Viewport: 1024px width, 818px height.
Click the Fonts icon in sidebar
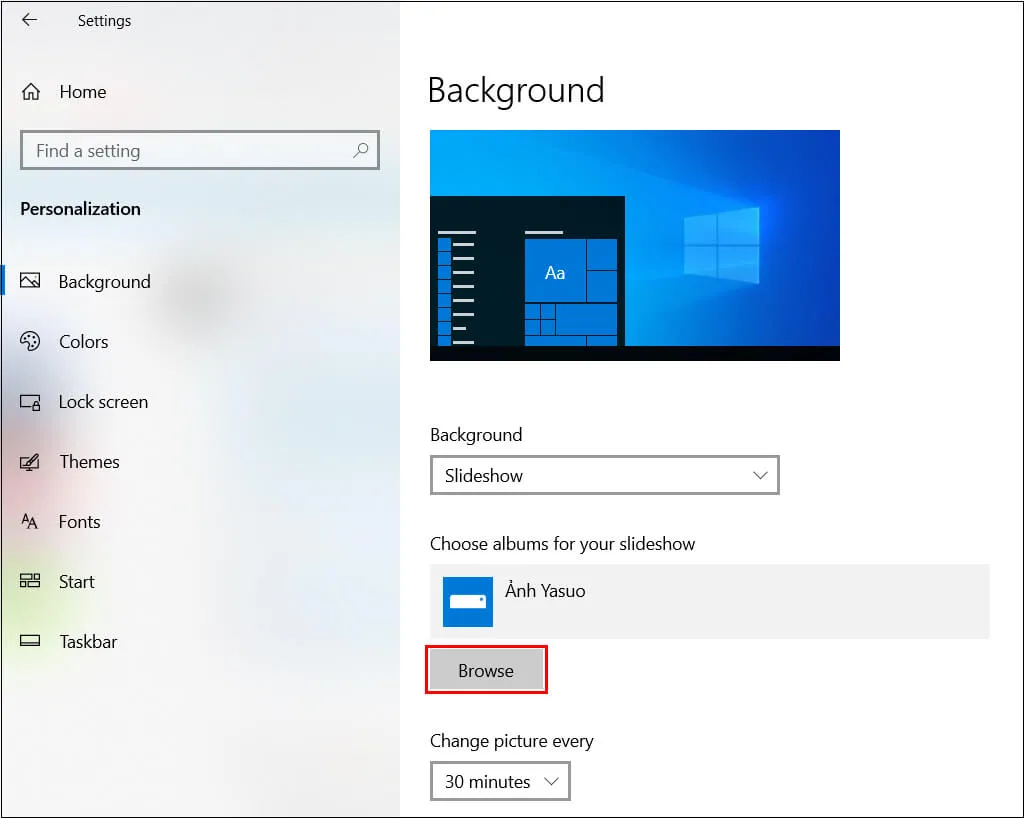coord(30,522)
